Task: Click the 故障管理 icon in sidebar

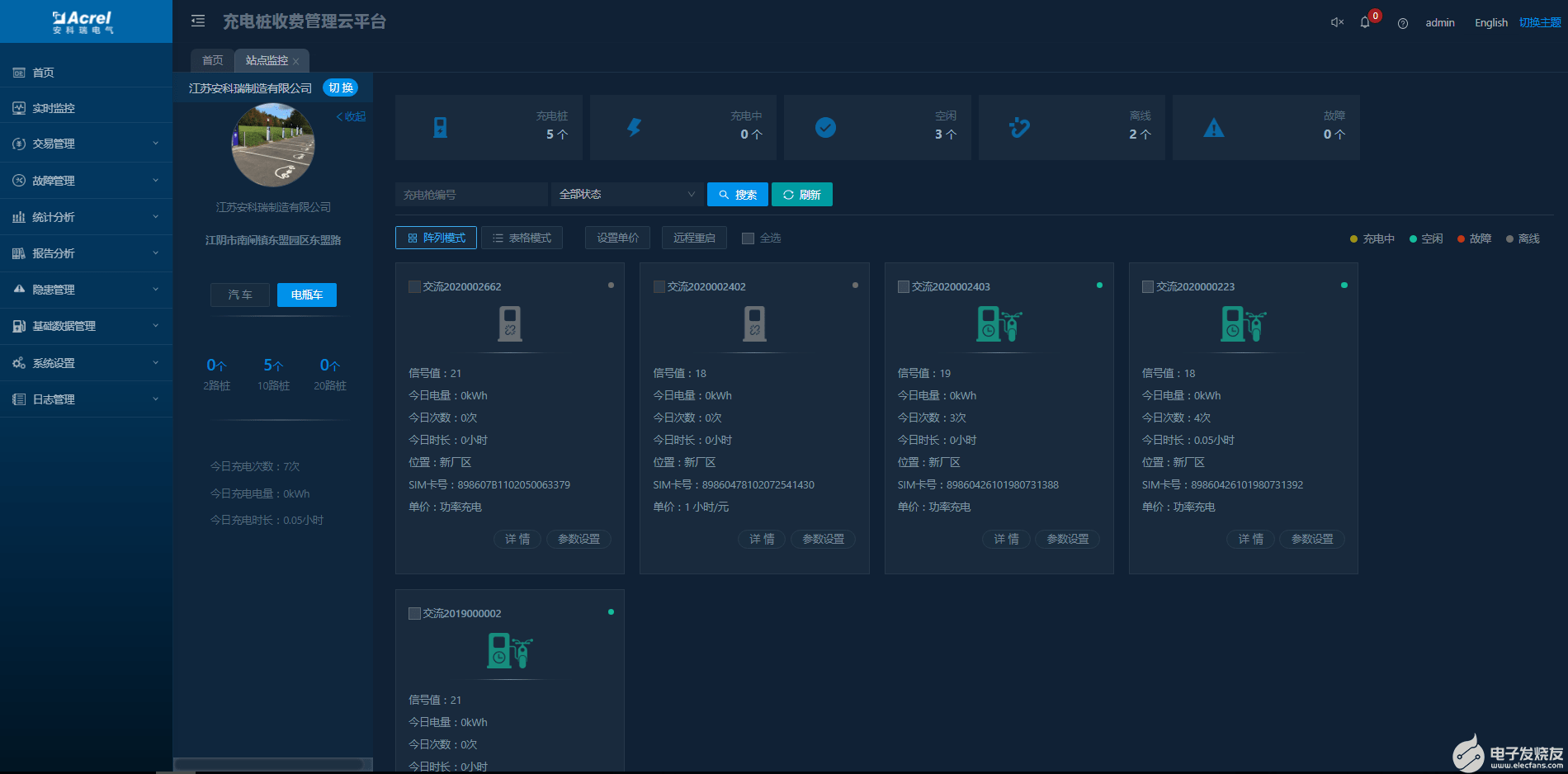Action: [x=19, y=180]
